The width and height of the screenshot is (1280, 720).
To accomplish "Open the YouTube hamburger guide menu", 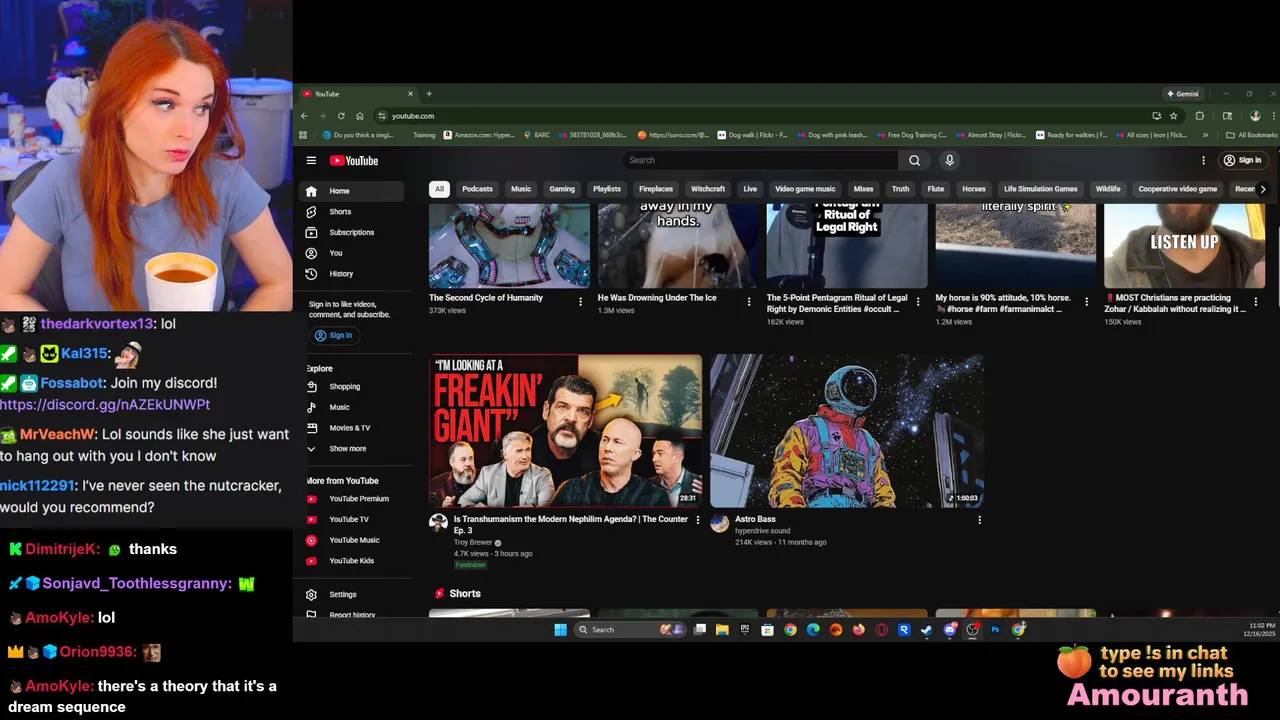I will pyautogui.click(x=311, y=160).
